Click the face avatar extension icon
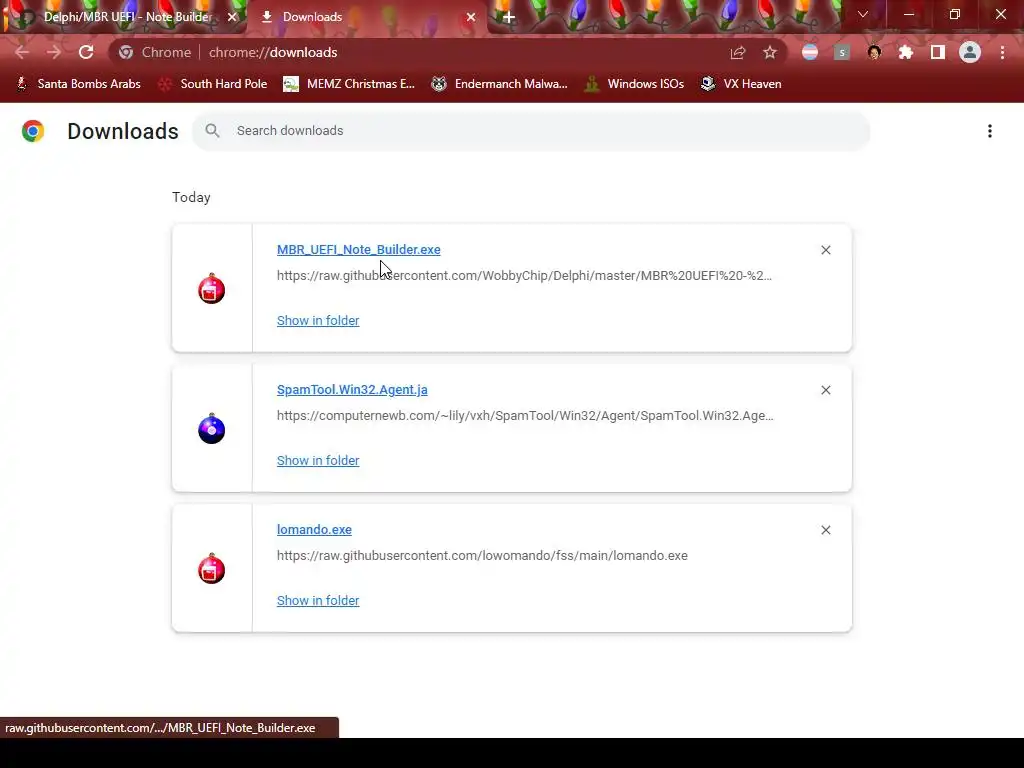1024x768 pixels. pos(874,52)
